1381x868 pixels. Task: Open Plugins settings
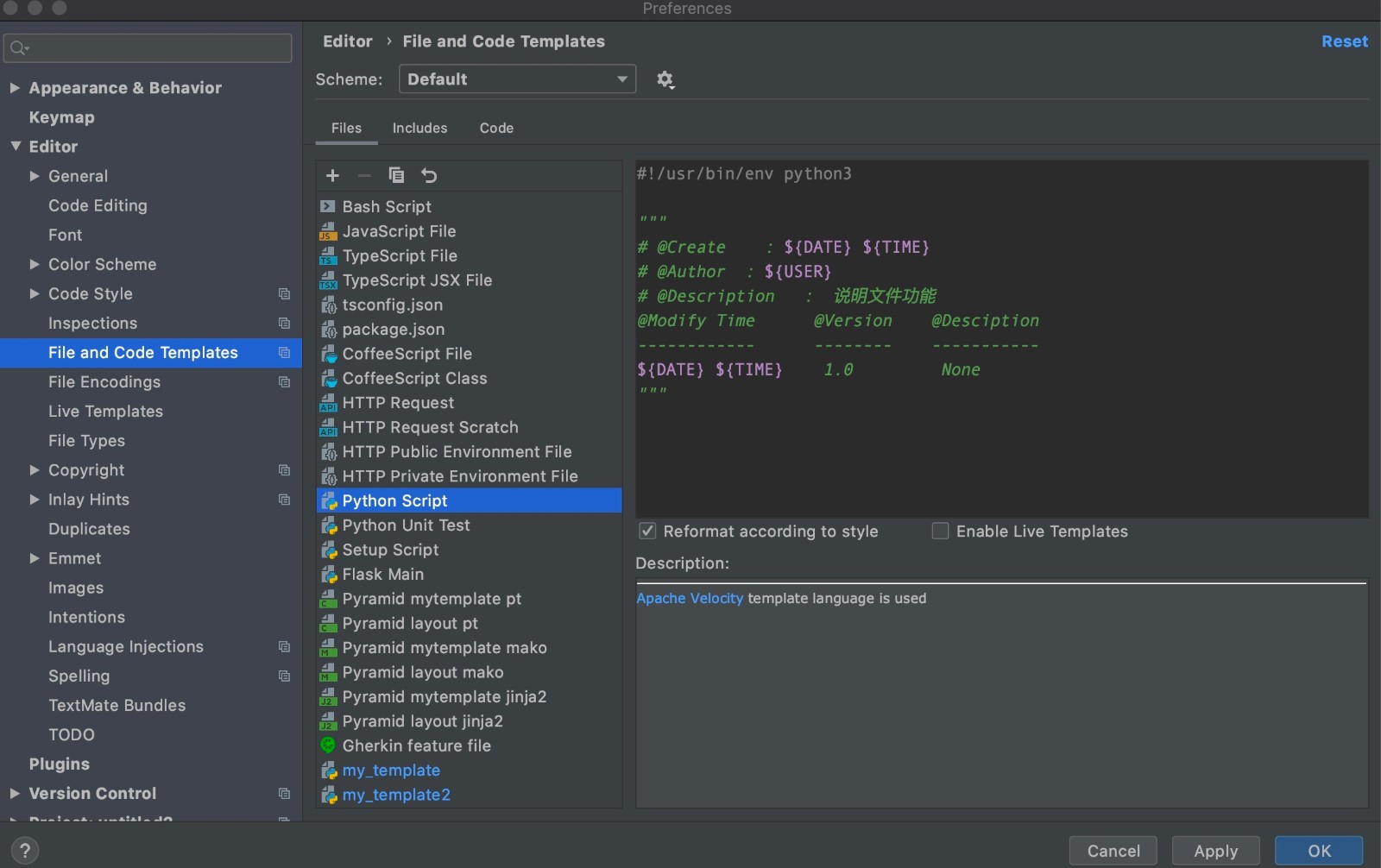[x=59, y=764]
